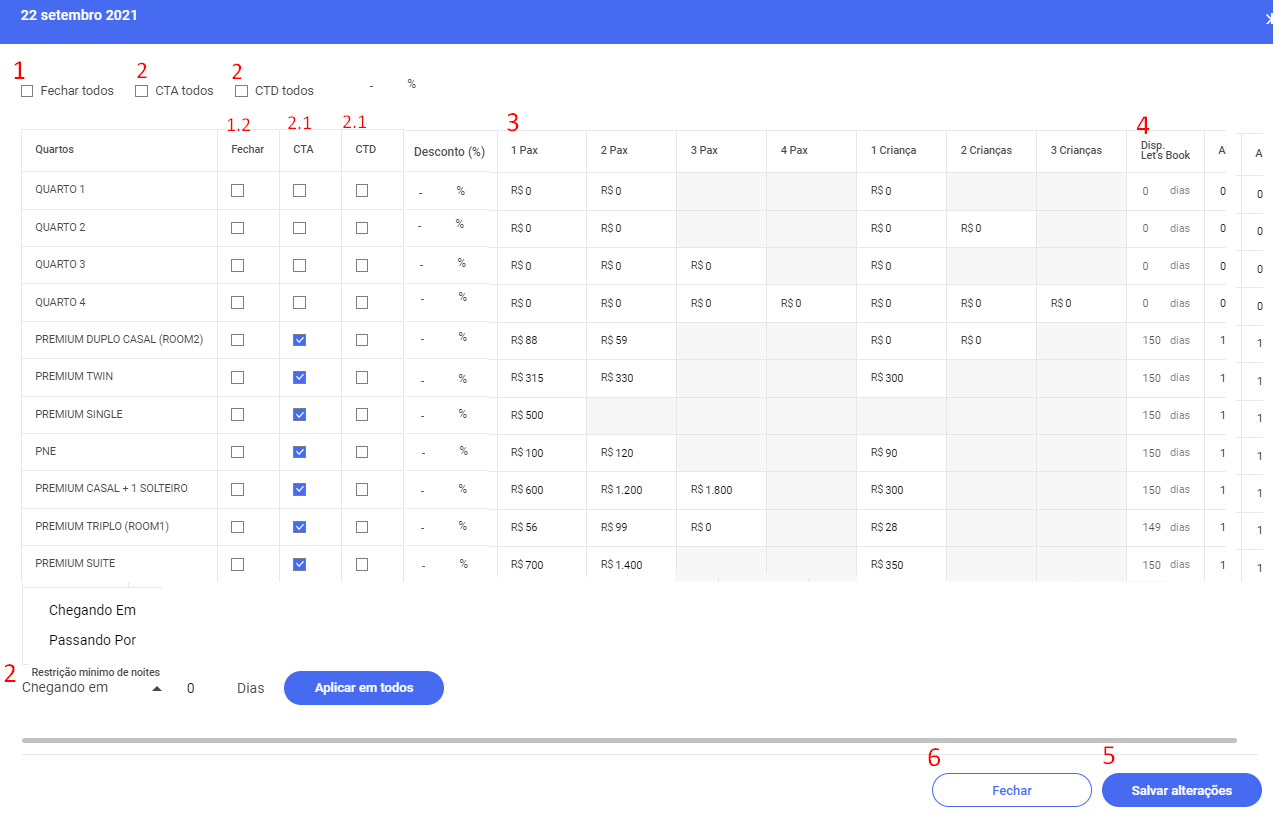This screenshot has width=1275, height=817.
Task: Click 4 Pax price of QUARTO 4
Action: click(x=791, y=303)
